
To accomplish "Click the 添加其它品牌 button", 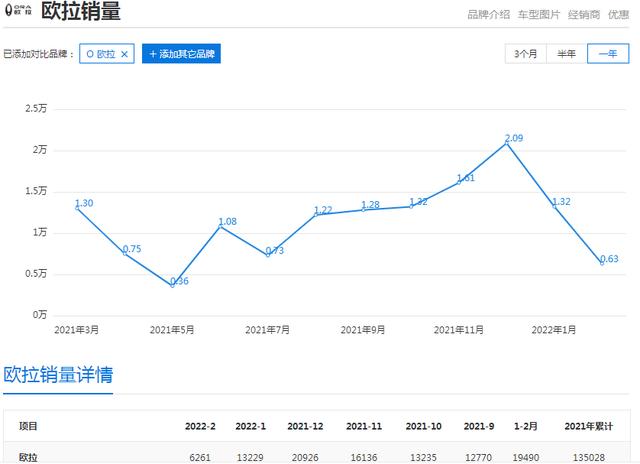I will [181, 54].
